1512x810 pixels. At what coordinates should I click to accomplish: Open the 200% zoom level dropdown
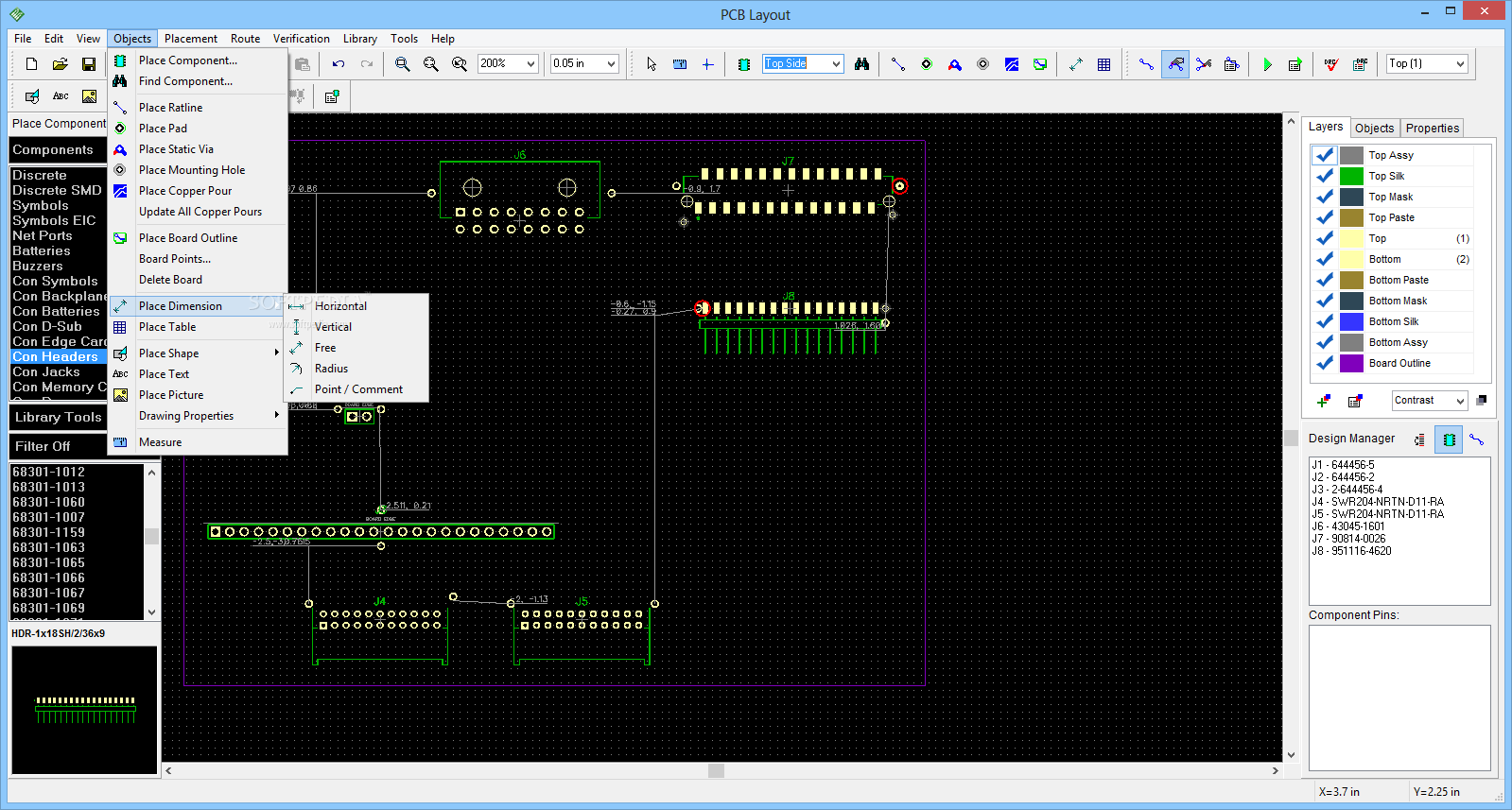(x=530, y=64)
